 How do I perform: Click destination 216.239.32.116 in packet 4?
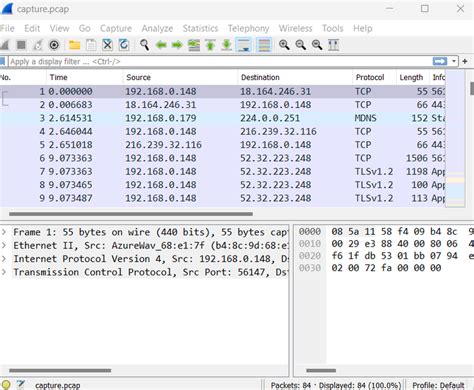pyautogui.click(x=278, y=131)
